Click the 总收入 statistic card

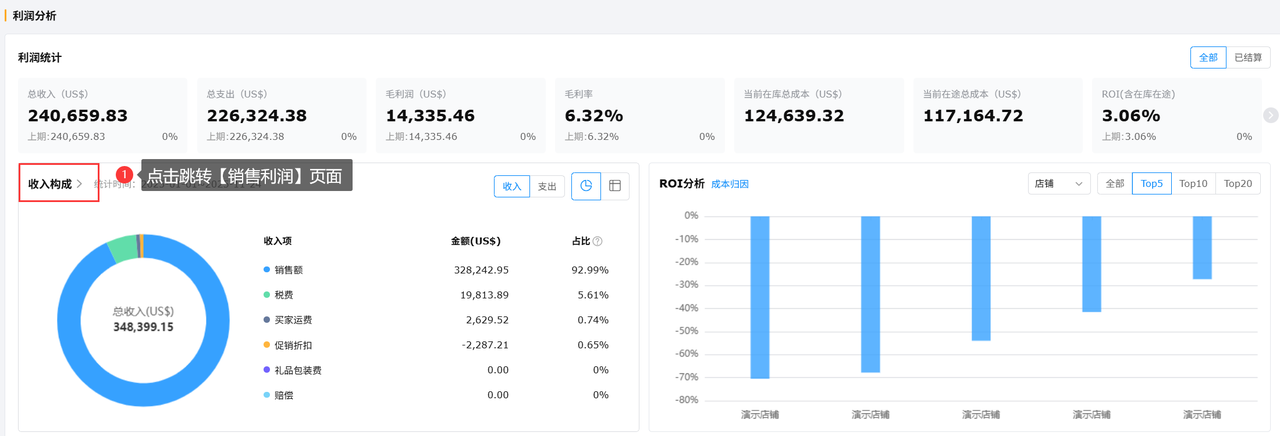[102, 116]
